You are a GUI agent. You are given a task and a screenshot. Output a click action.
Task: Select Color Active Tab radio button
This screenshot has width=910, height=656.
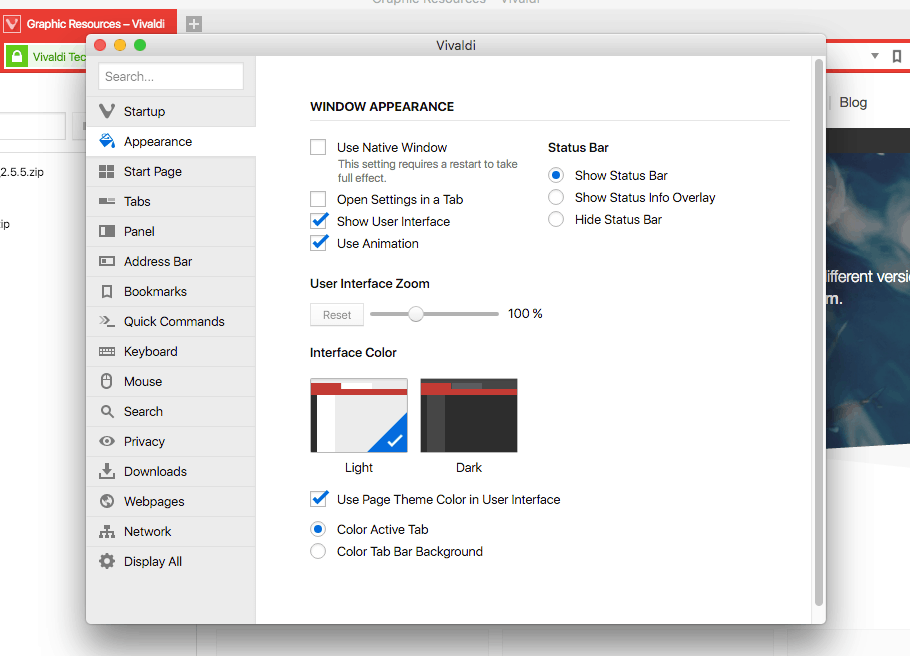318,529
